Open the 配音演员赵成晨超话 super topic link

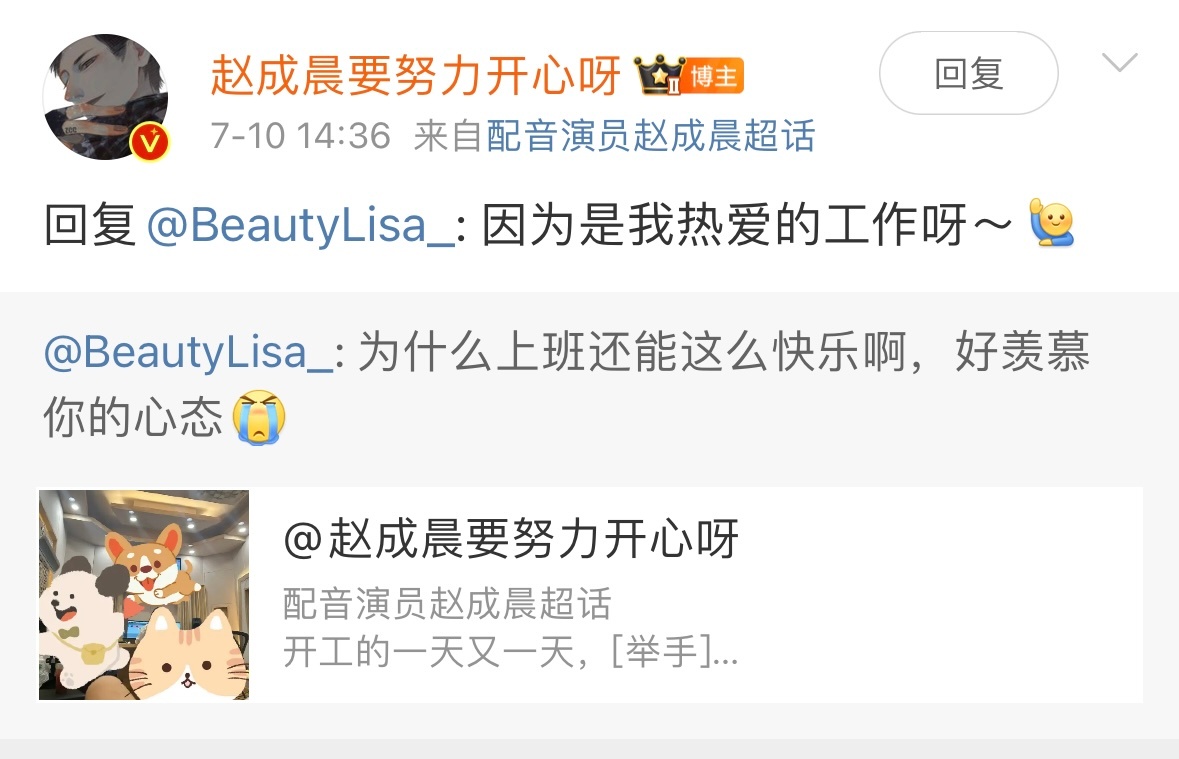[650, 136]
